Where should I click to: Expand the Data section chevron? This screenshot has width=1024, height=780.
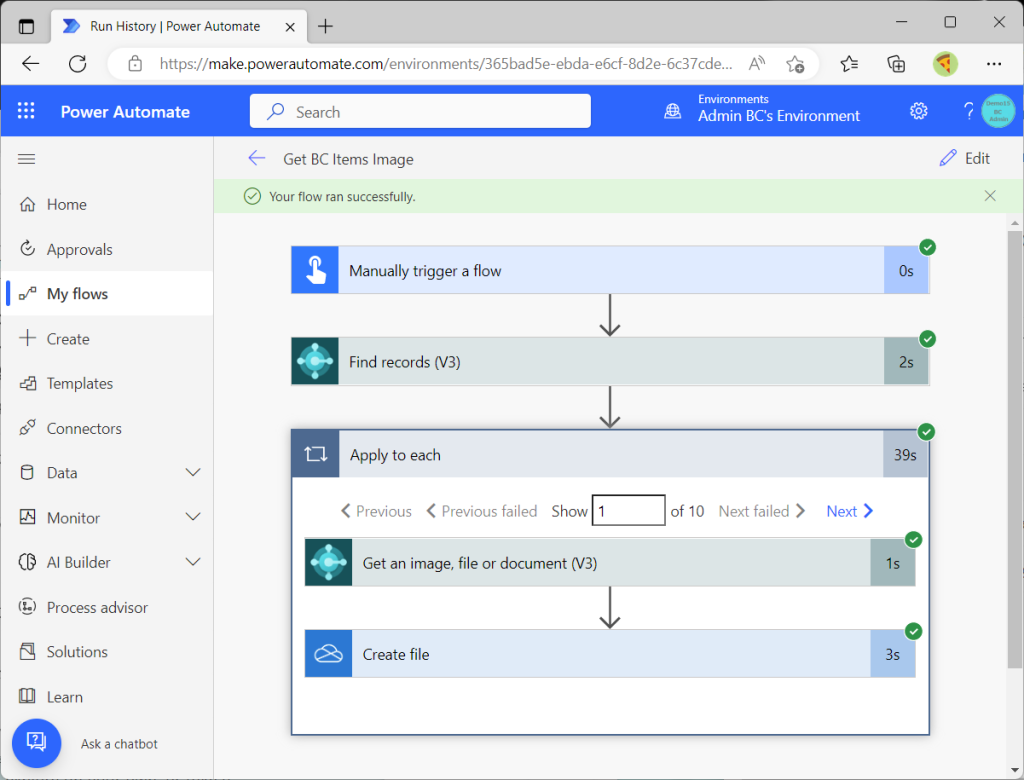click(x=193, y=472)
